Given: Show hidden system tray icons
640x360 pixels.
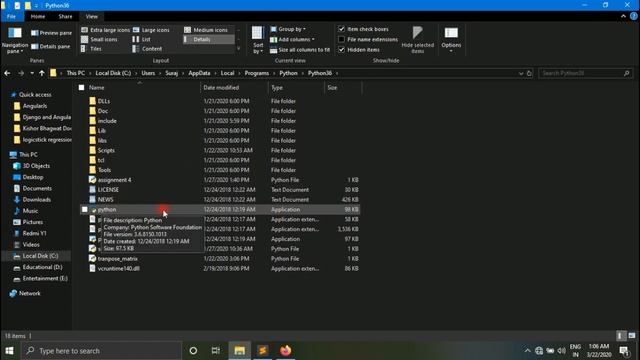Looking at the screenshot, I should pyautogui.click(x=527, y=351).
